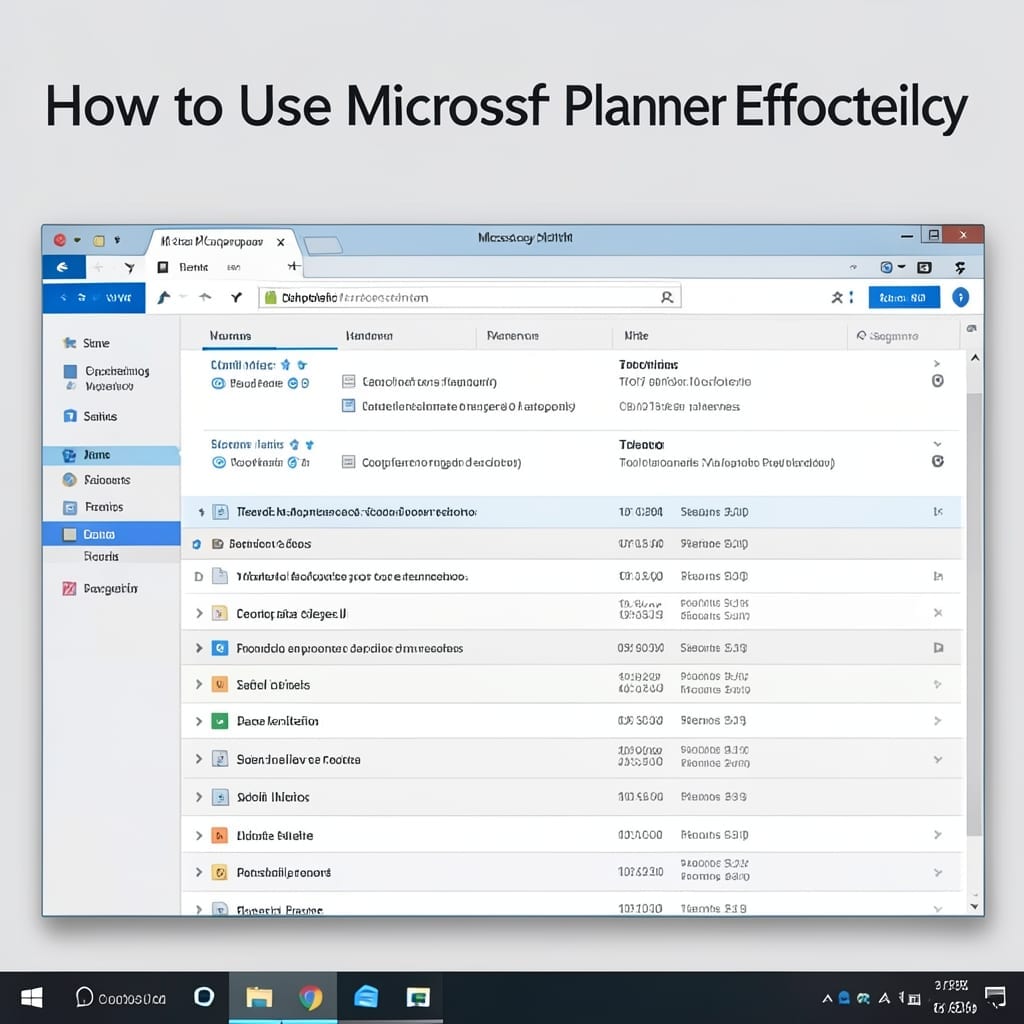Viewport: 1024px width, 1024px height.
Task: Expand the Ceorioṛ rlita cllegee row
Action: 199,613
